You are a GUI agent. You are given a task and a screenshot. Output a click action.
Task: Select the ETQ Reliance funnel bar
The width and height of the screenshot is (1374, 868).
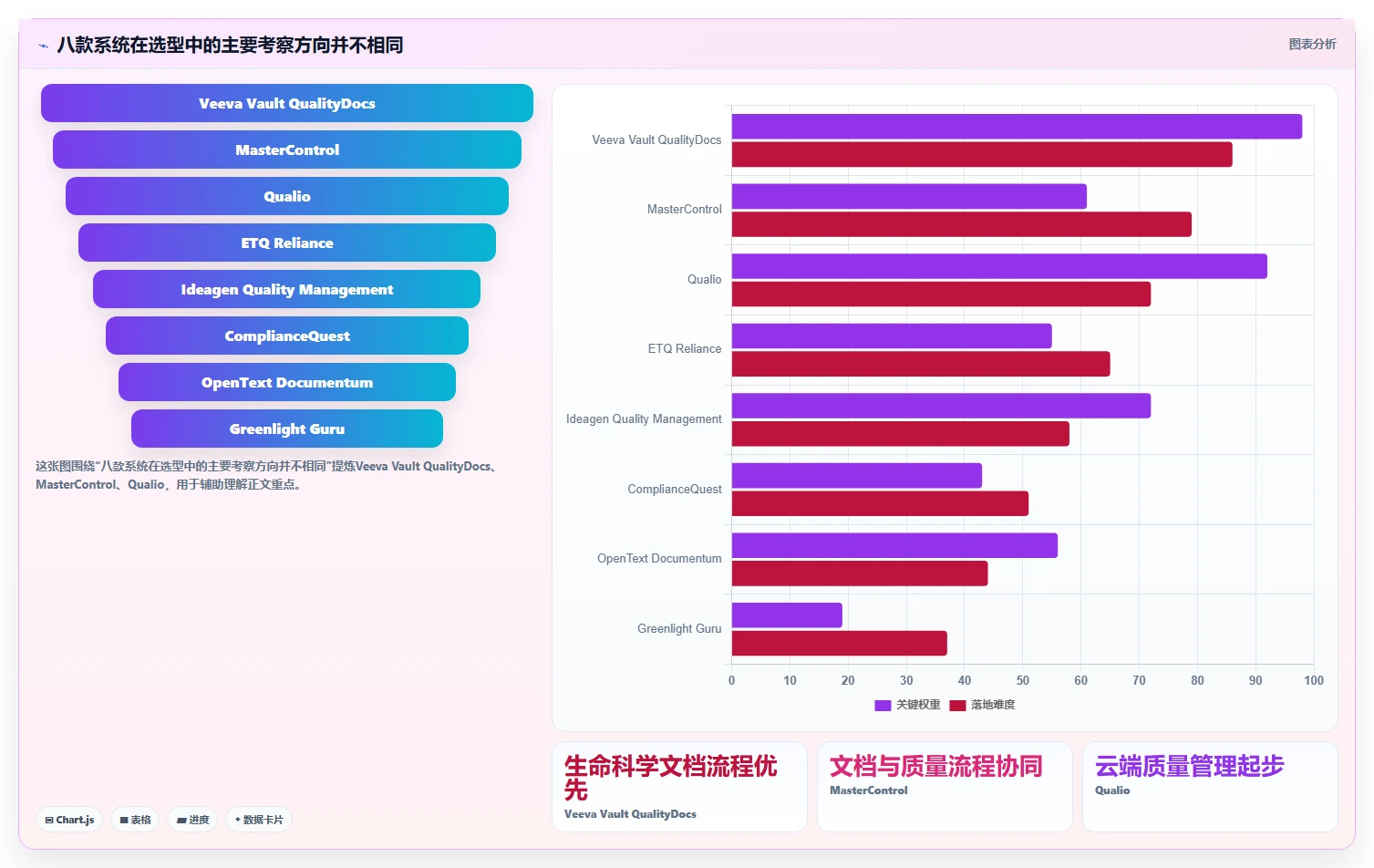[287, 243]
